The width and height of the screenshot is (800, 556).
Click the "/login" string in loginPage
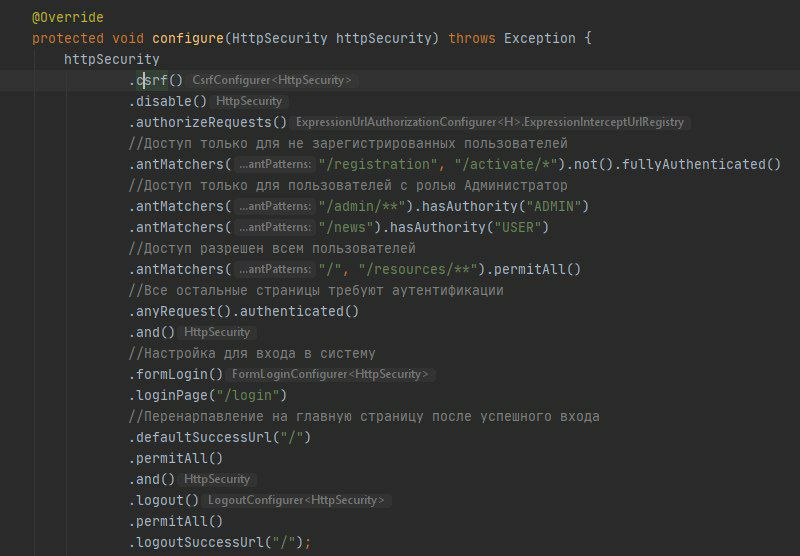[x=248, y=395]
